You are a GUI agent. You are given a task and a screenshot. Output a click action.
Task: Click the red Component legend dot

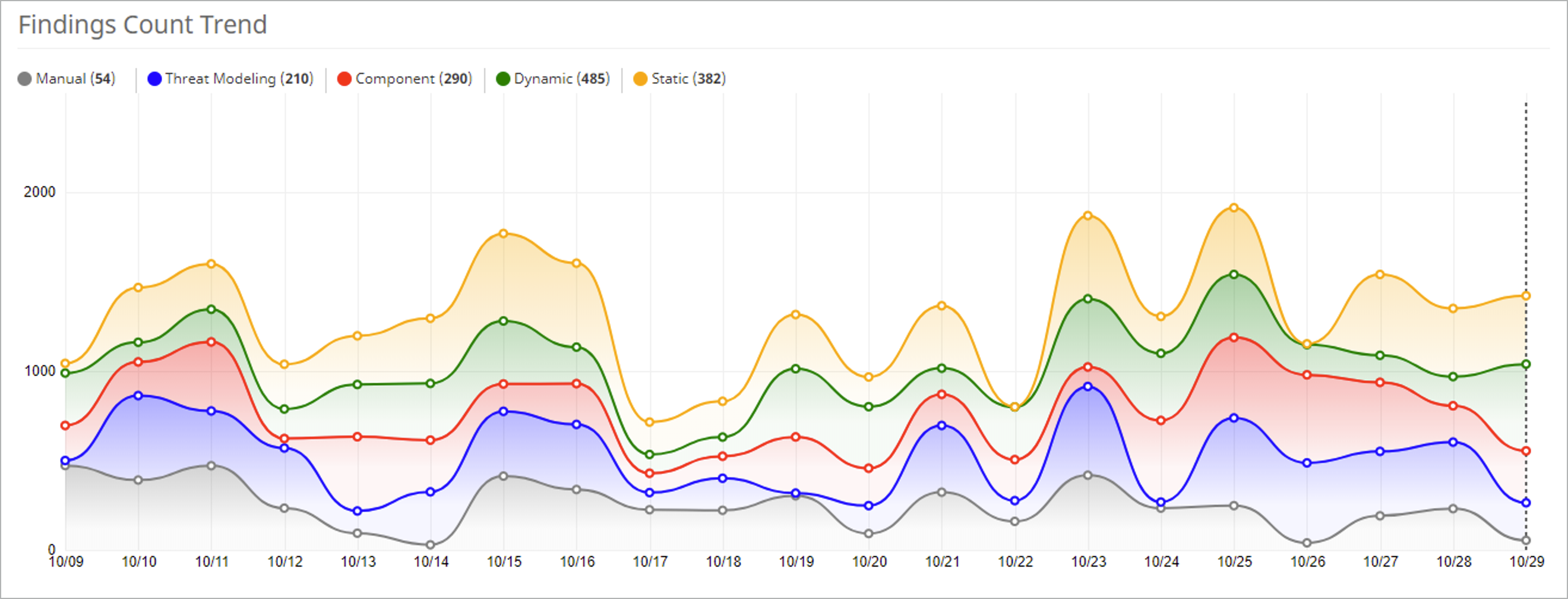click(344, 79)
